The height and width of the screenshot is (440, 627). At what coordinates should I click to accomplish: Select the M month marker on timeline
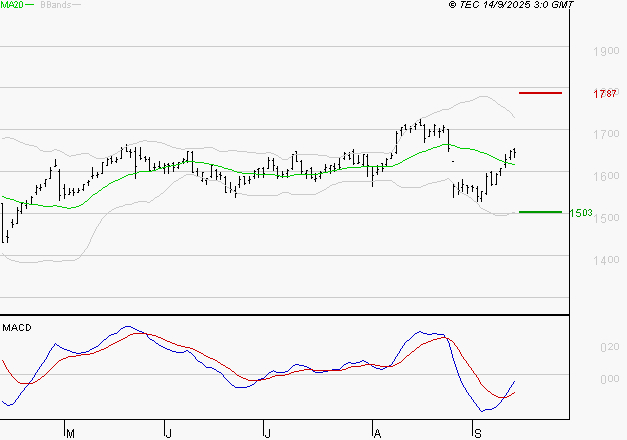[x=70, y=433]
